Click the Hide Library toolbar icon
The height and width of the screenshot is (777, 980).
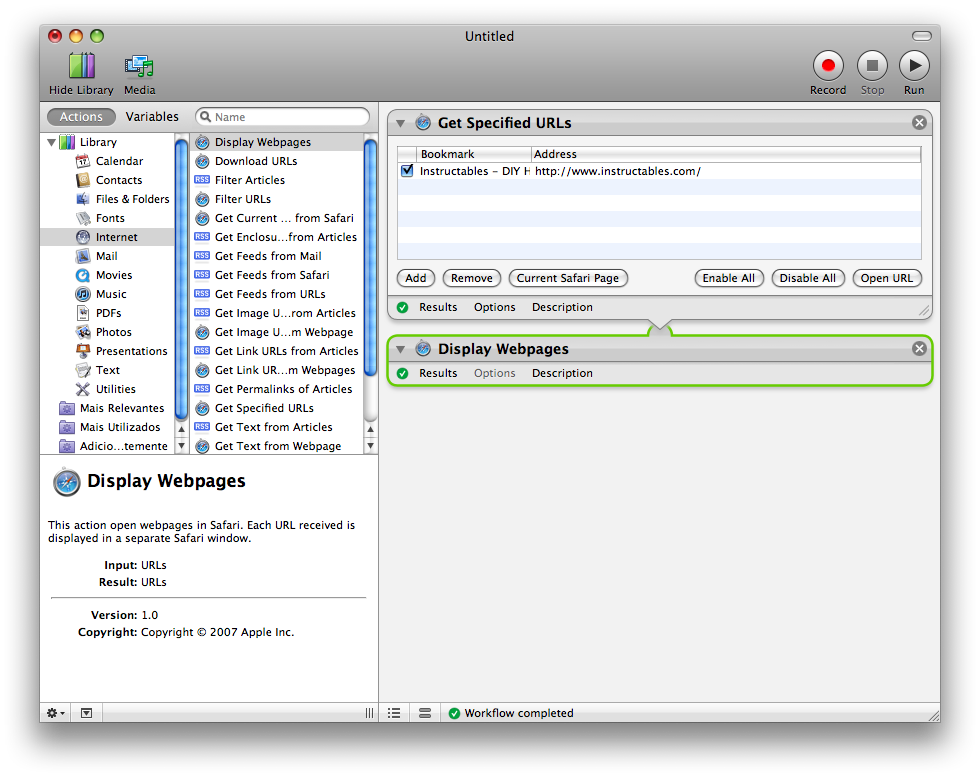(x=81, y=74)
